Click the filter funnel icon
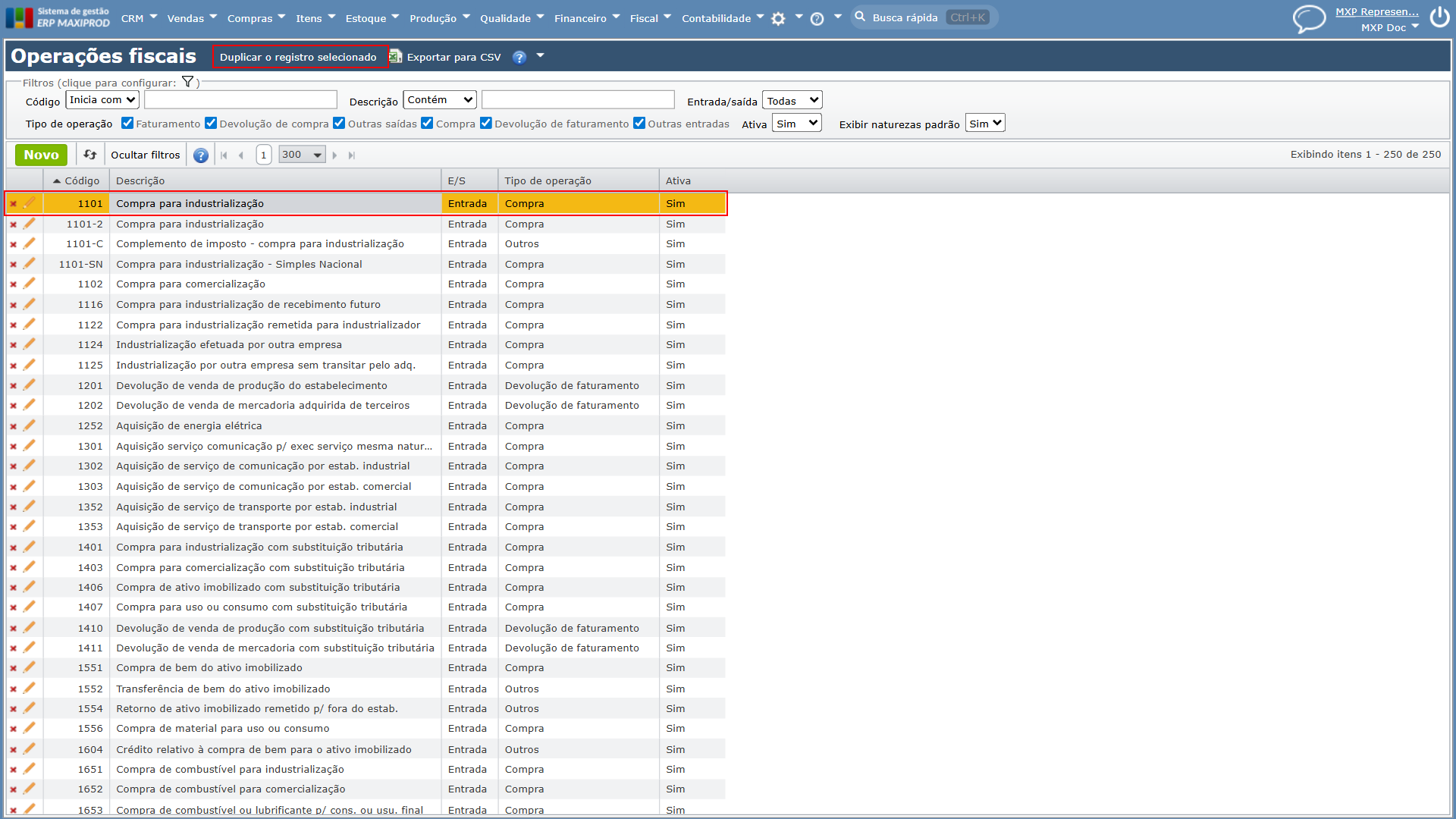Viewport: 1456px width, 819px height. pos(187,82)
